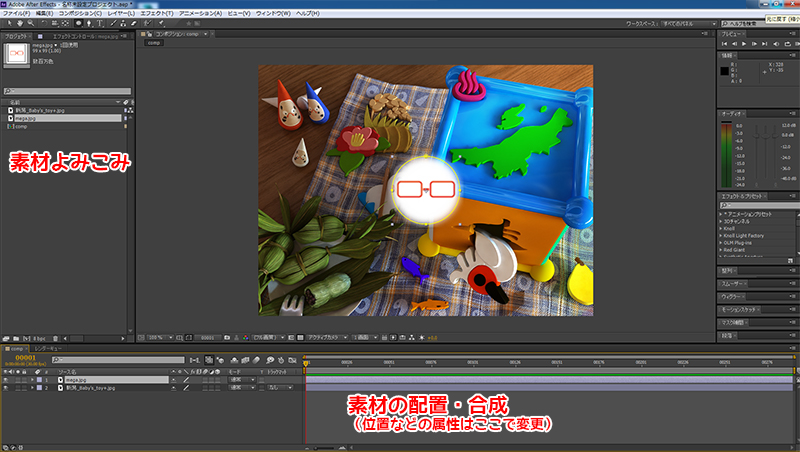Toggle motion blur switch in timeline header

257,359
